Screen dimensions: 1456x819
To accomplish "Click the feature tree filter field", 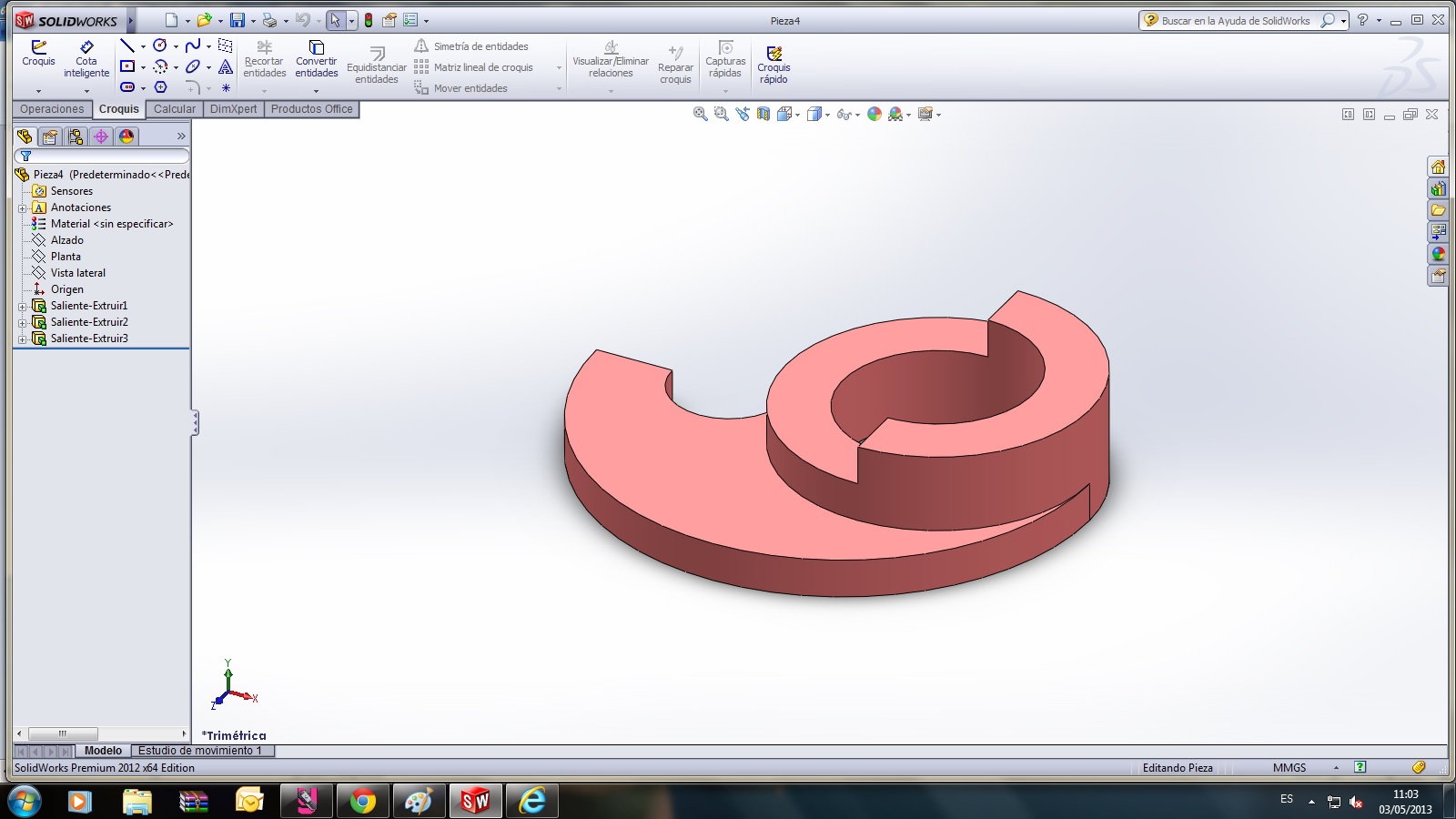I will point(102,157).
